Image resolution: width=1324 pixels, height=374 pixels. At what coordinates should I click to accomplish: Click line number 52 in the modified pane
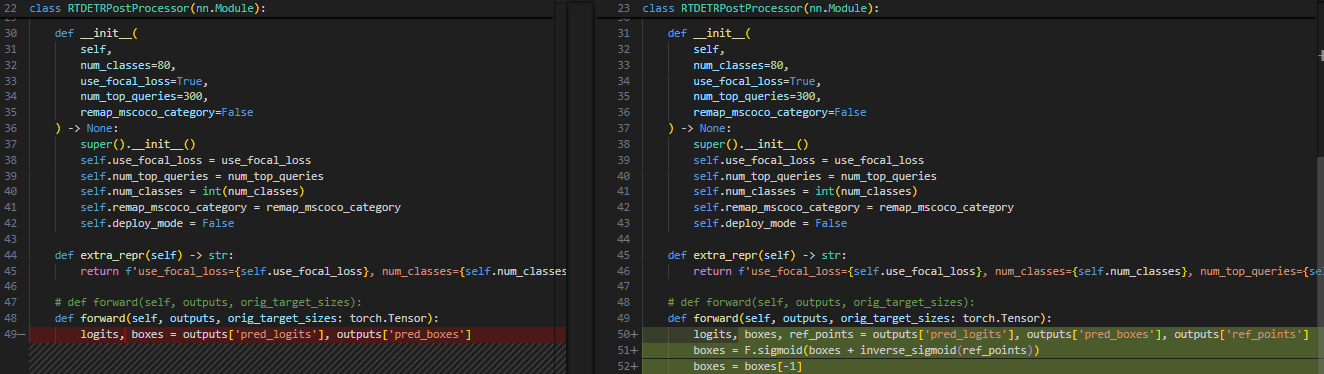pyautogui.click(x=625, y=366)
